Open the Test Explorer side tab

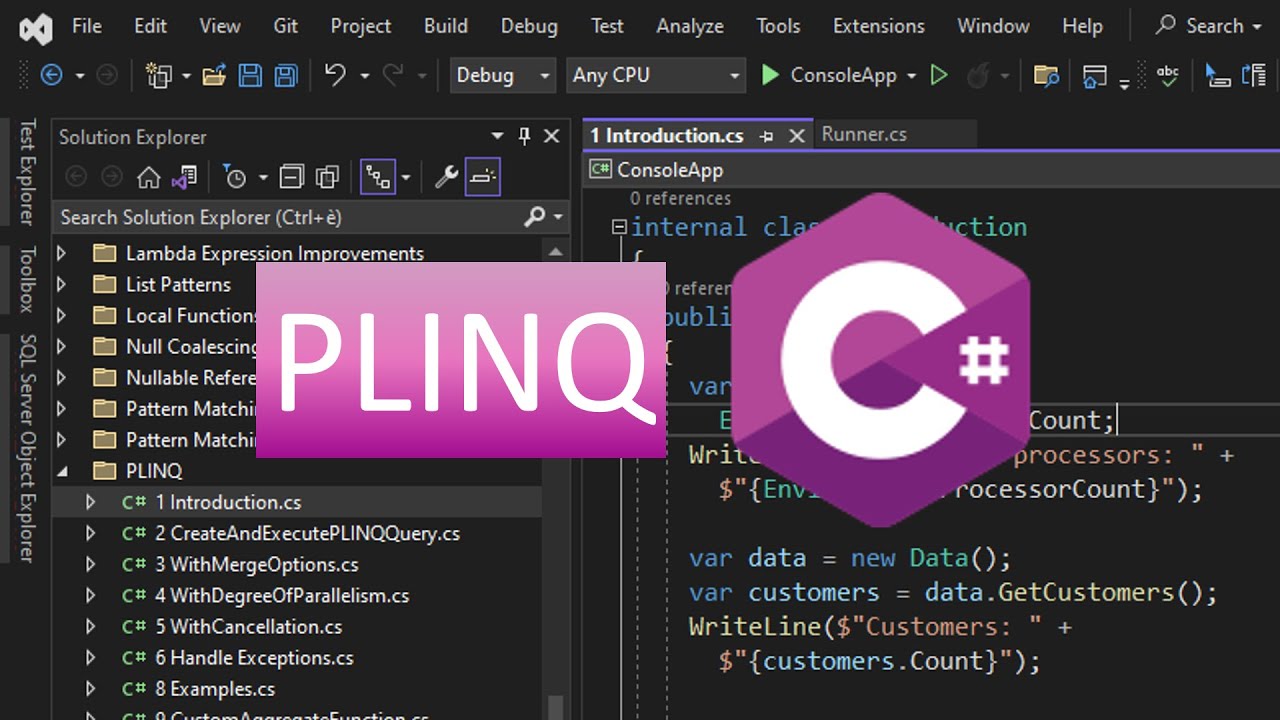(x=27, y=171)
